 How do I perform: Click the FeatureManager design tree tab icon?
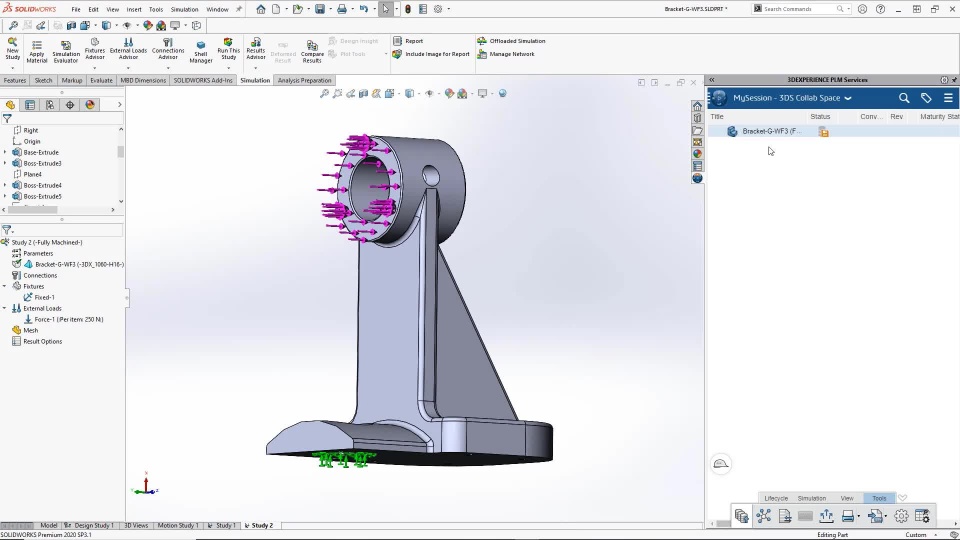pyautogui.click(x=10, y=105)
